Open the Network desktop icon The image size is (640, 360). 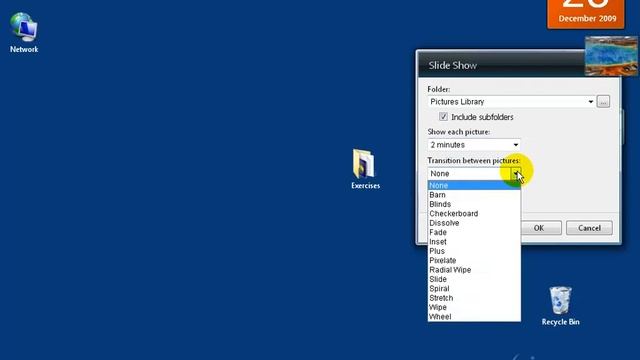(24, 33)
